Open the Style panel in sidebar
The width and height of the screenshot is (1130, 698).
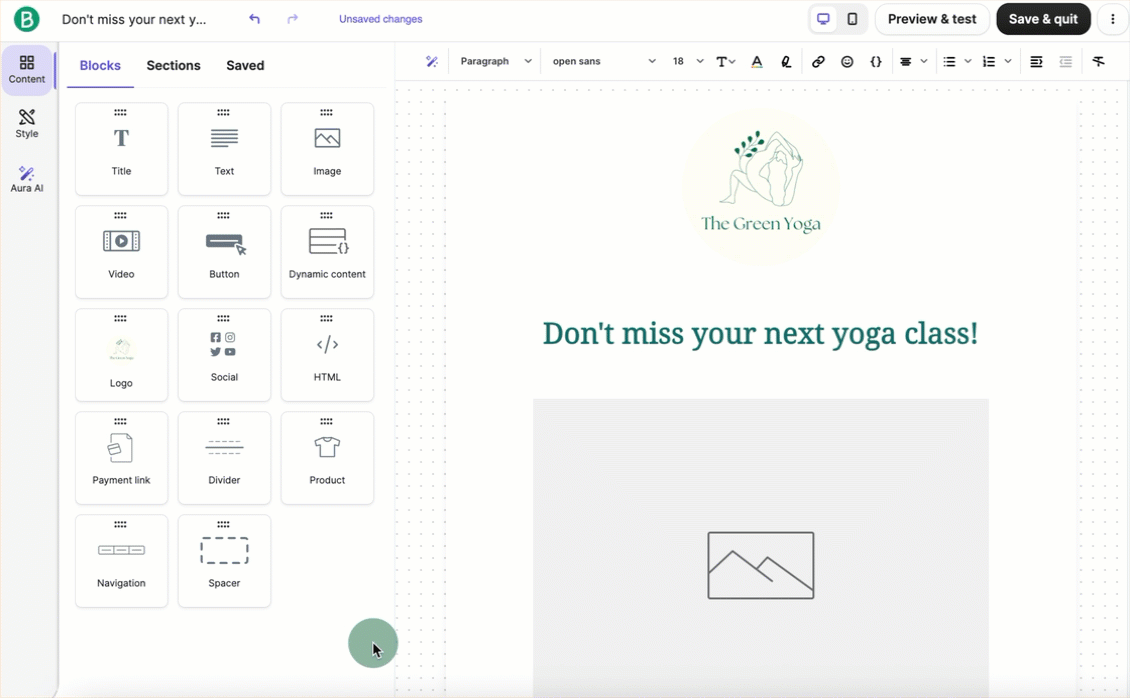pyautogui.click(x=27, y=124)
